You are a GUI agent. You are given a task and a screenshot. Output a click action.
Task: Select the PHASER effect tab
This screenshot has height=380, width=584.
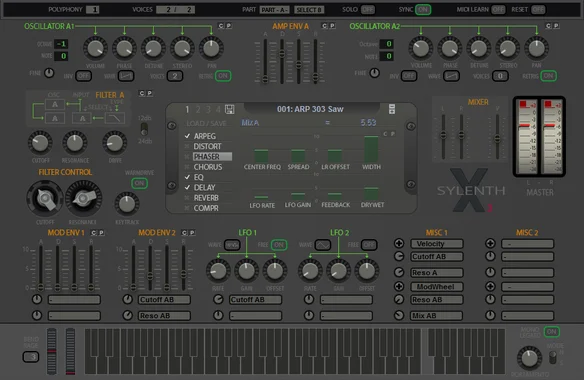coord(212,156)
